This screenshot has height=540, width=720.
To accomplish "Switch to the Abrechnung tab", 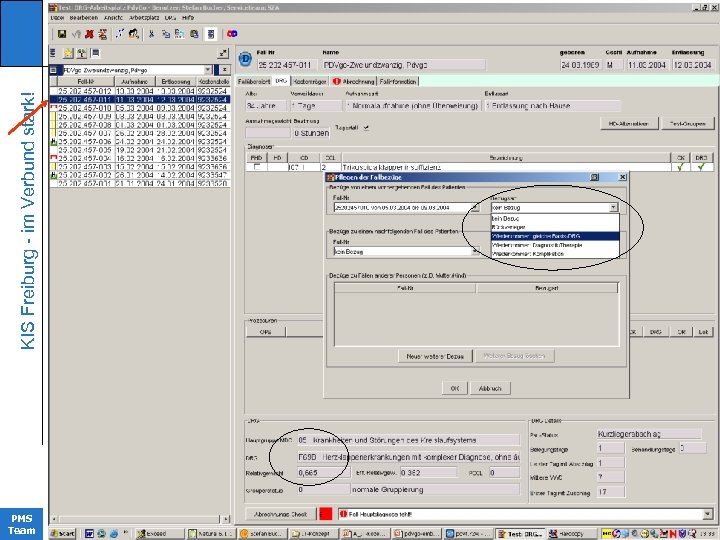I will click(353, 81).
